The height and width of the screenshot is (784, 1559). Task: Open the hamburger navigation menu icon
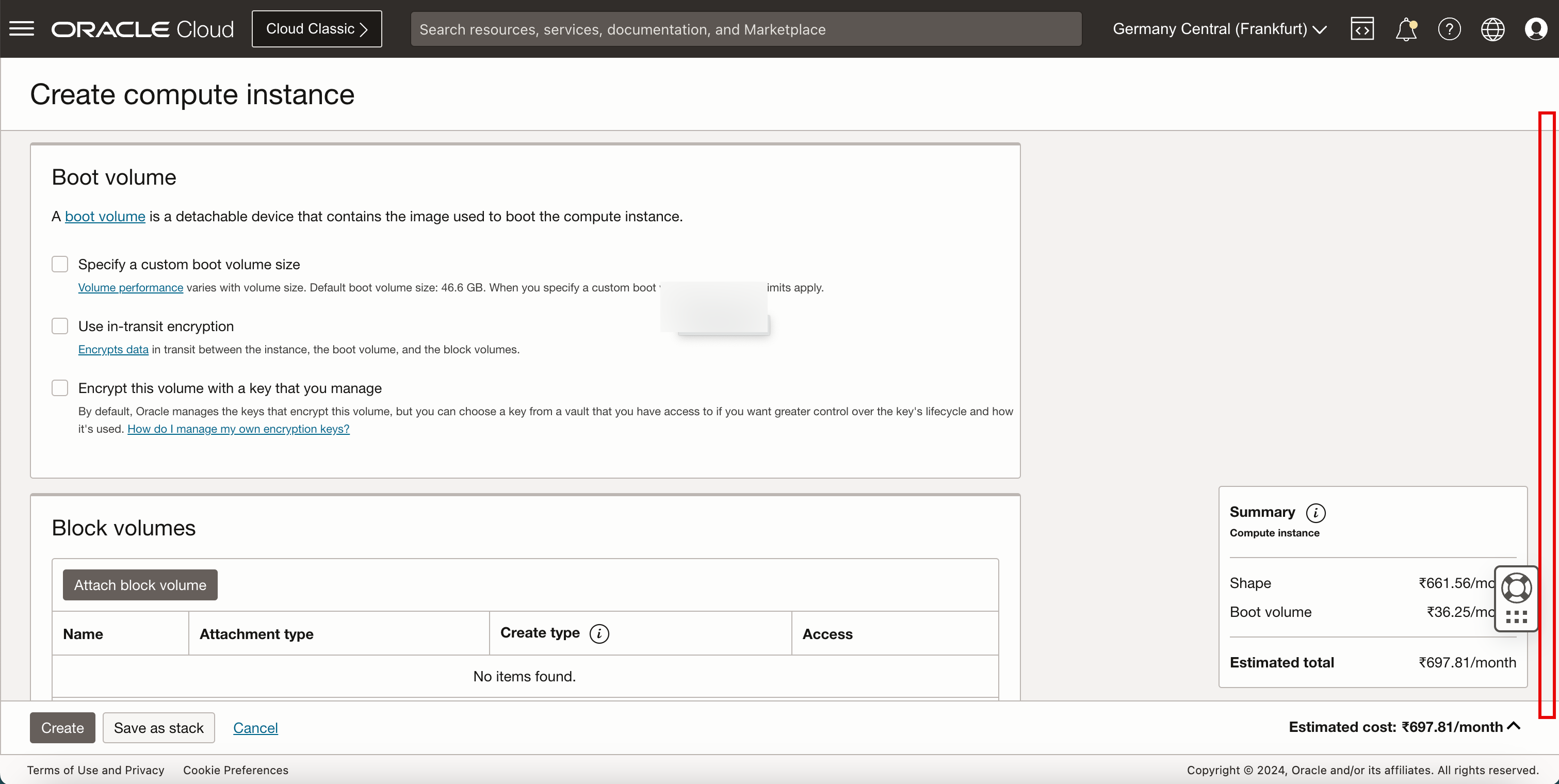point(22,28)
